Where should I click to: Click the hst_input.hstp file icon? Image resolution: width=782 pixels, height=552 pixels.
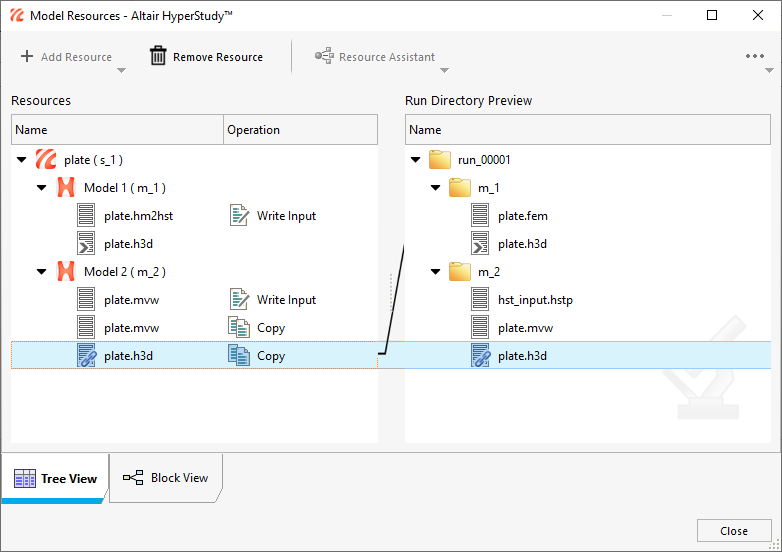click(x=480, y=300)
